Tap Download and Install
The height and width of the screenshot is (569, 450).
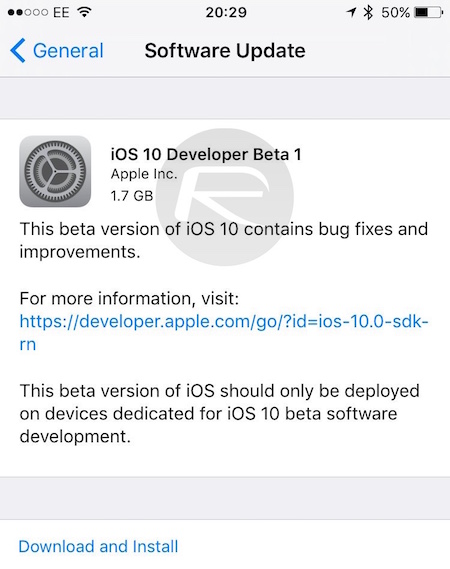coord(98,546)
